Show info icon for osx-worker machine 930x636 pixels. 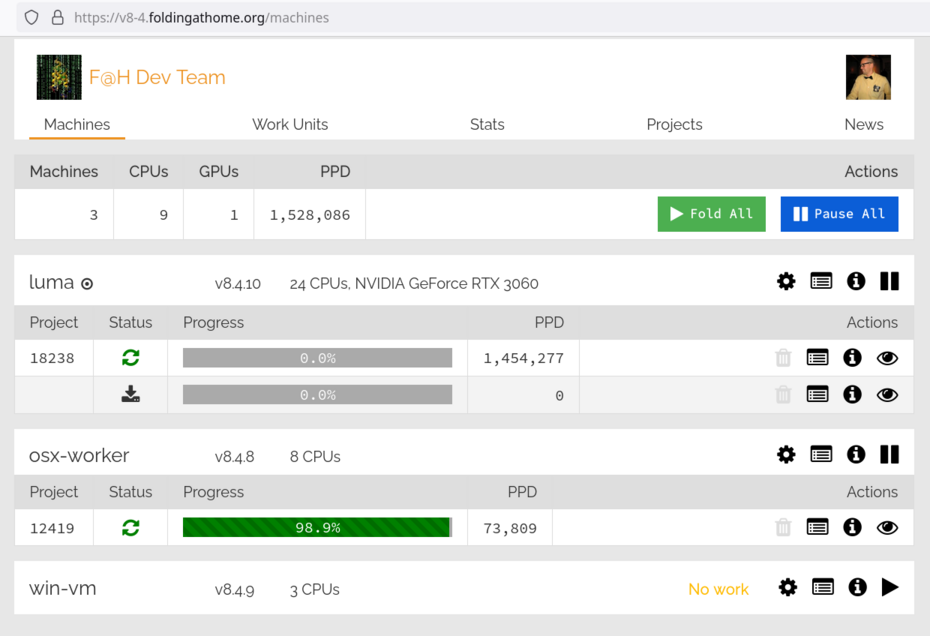click(x=855, y=454)
